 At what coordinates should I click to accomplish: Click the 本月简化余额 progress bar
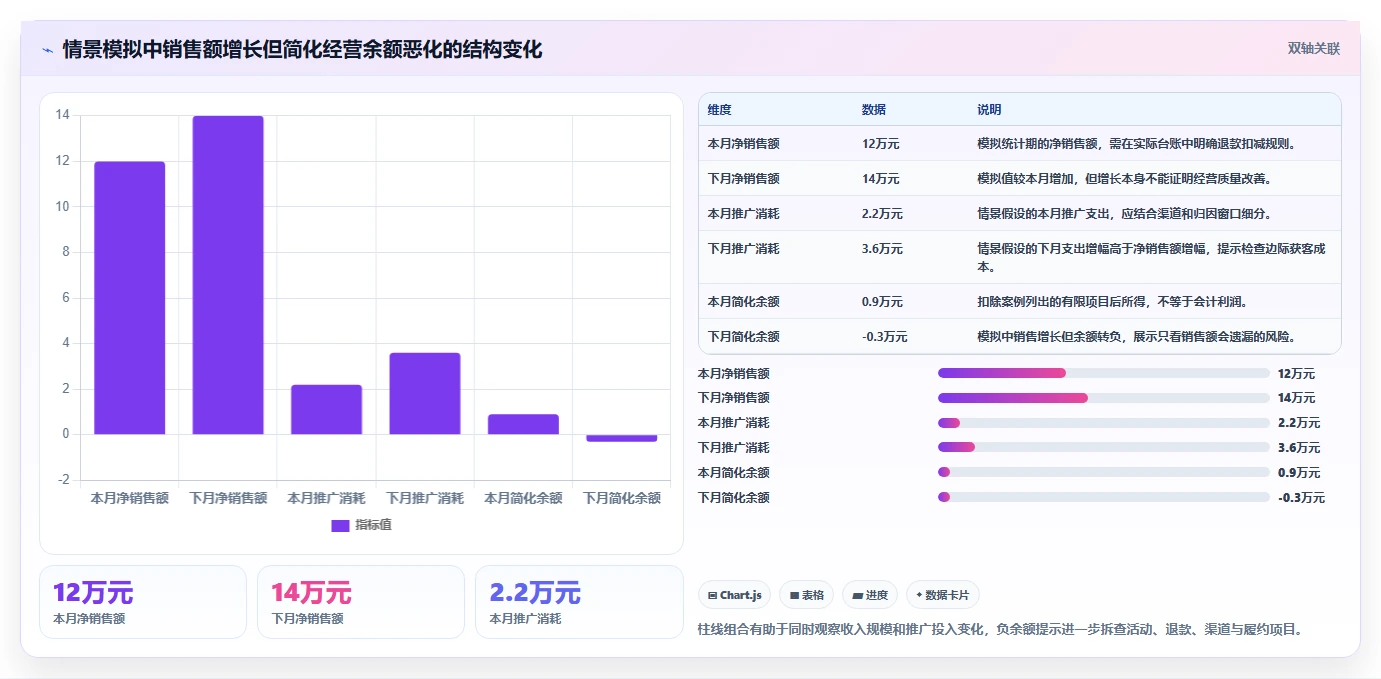1104,472
